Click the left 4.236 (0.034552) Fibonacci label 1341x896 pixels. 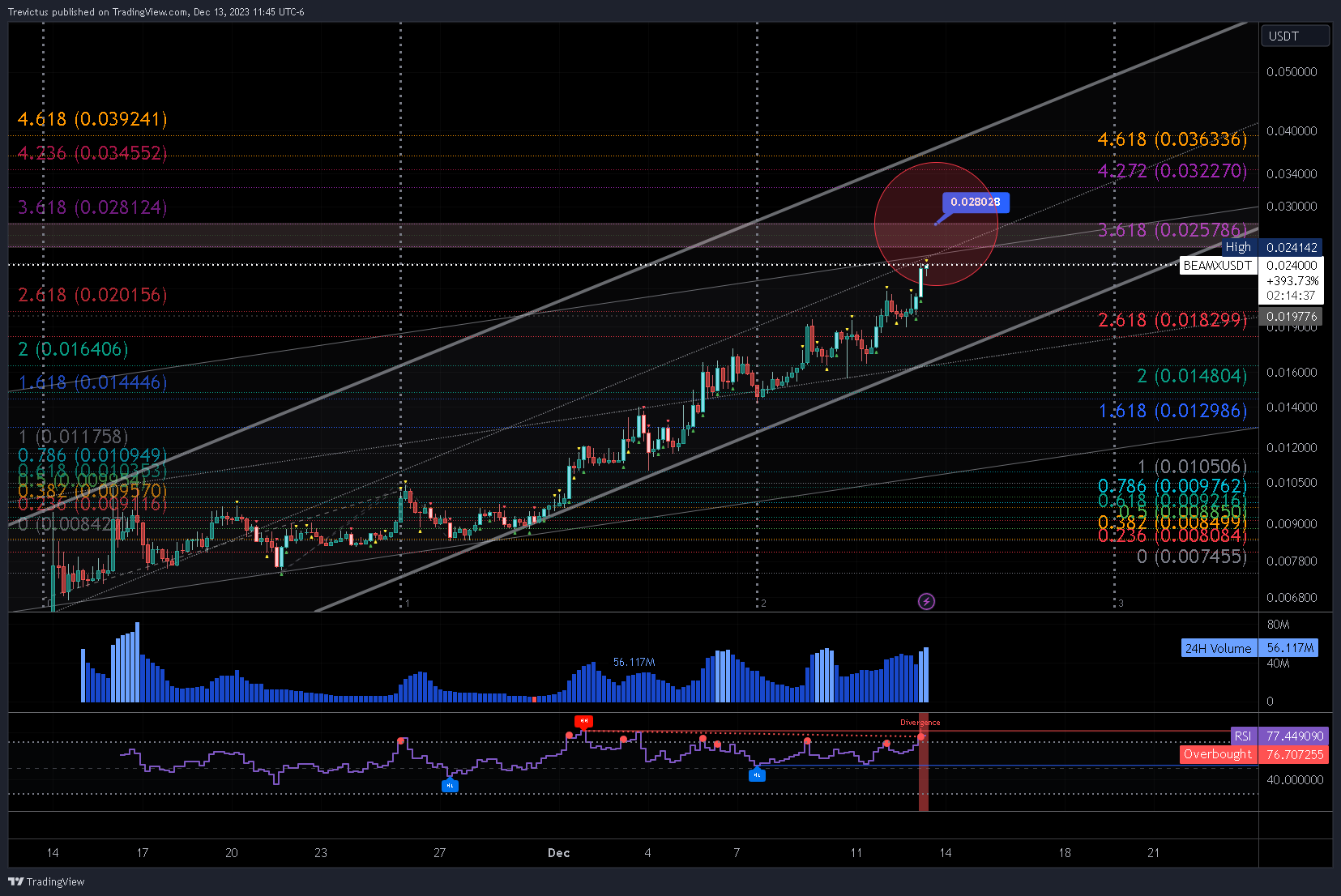pyautogui.click(x=92, y=153)
